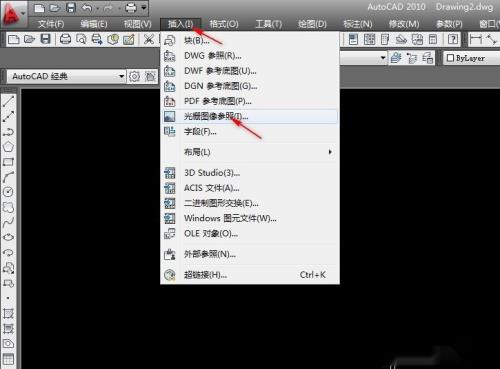Select the Rectangle draw tool
The image size is (500, 369).
tap(8, 162)
